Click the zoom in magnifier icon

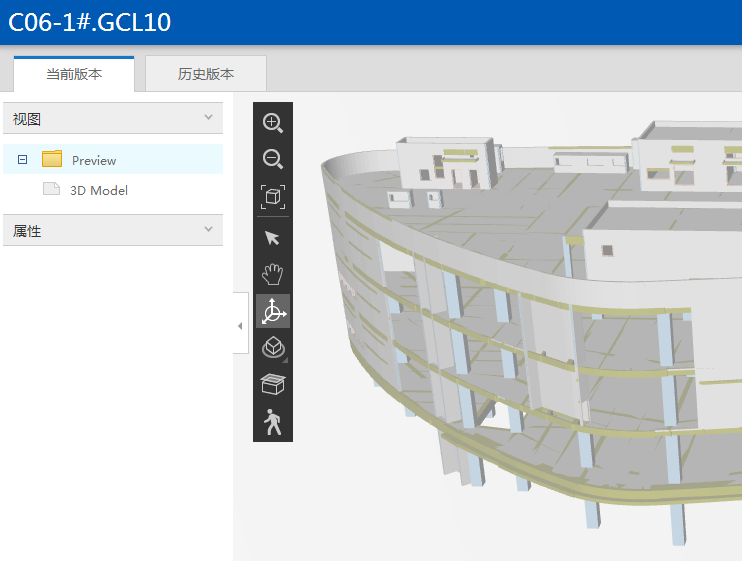coord(272,122)
